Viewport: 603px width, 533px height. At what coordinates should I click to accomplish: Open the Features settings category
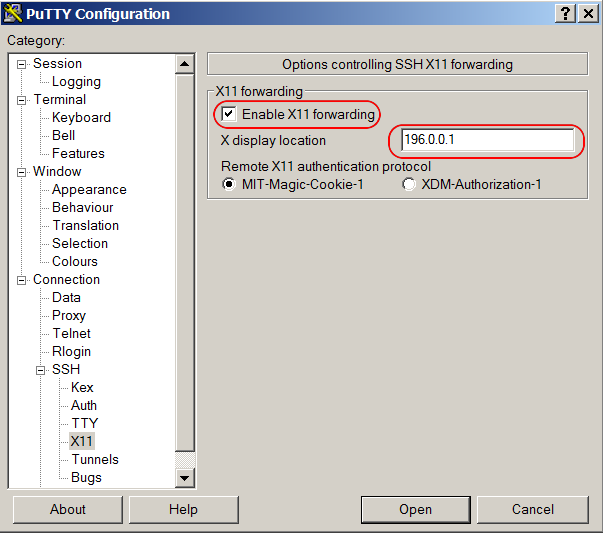(x=78, y=153)
